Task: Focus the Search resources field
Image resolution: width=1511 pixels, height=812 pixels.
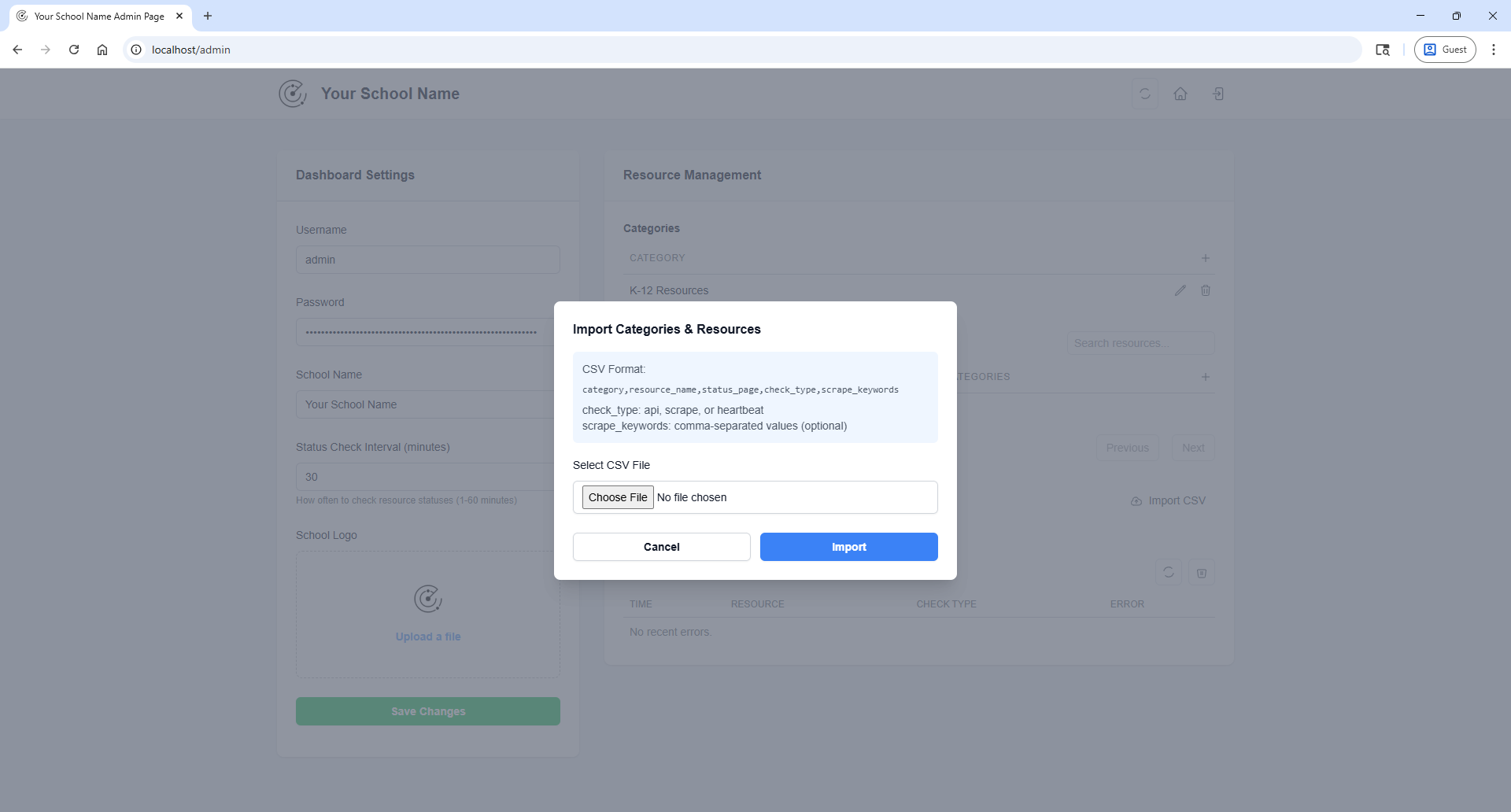Action: pos(1140,343)
